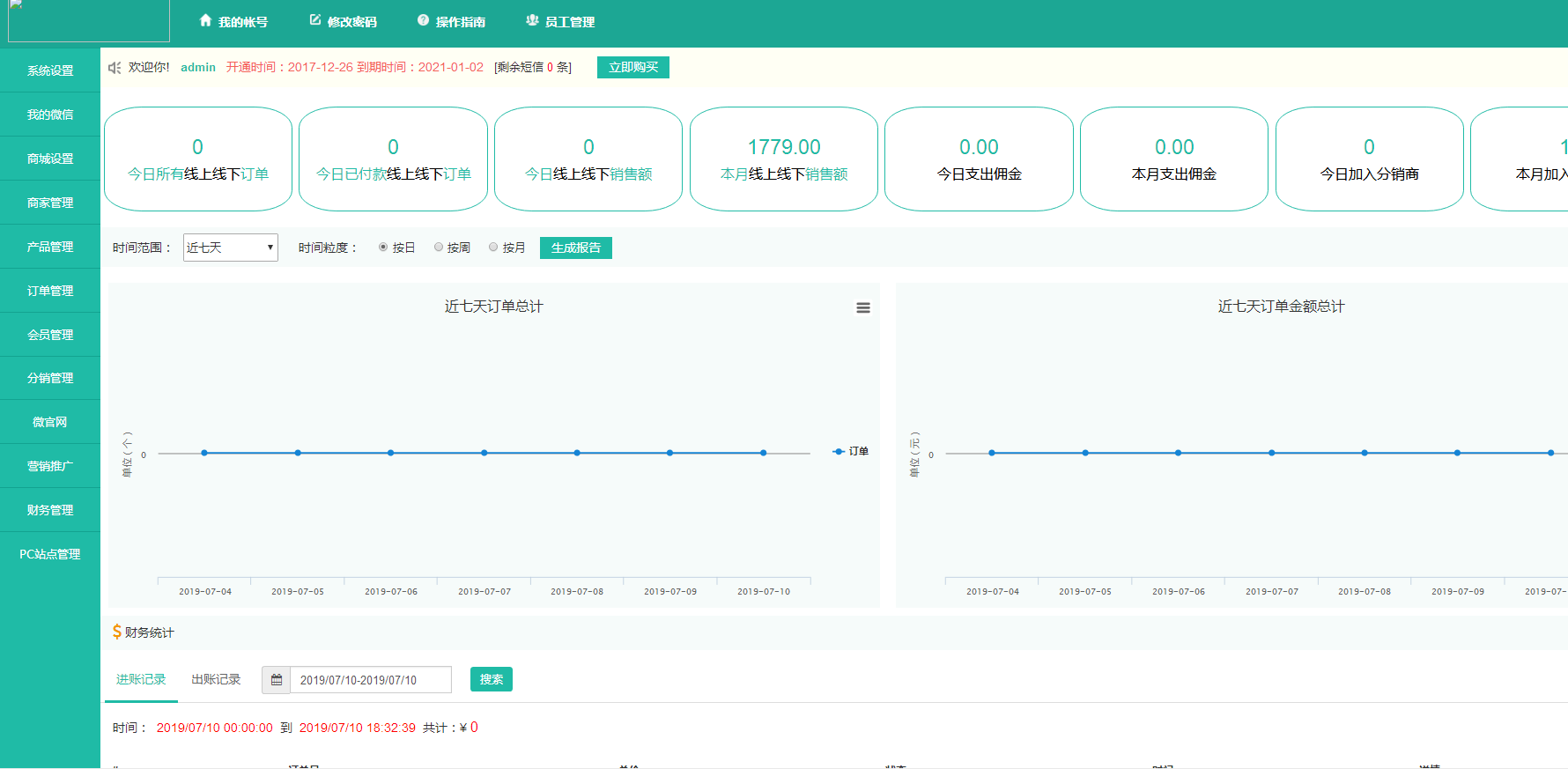Image resolution: width=1568 pixels, height=769 pixels.
Task: Open the chart hamburger menu icon
Action: [x=863, y=308]
